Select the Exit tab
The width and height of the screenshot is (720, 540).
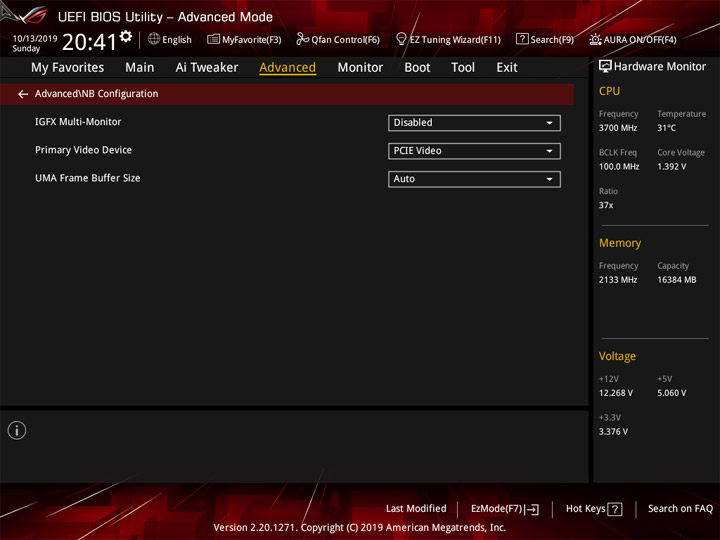[x=506, y=68]
